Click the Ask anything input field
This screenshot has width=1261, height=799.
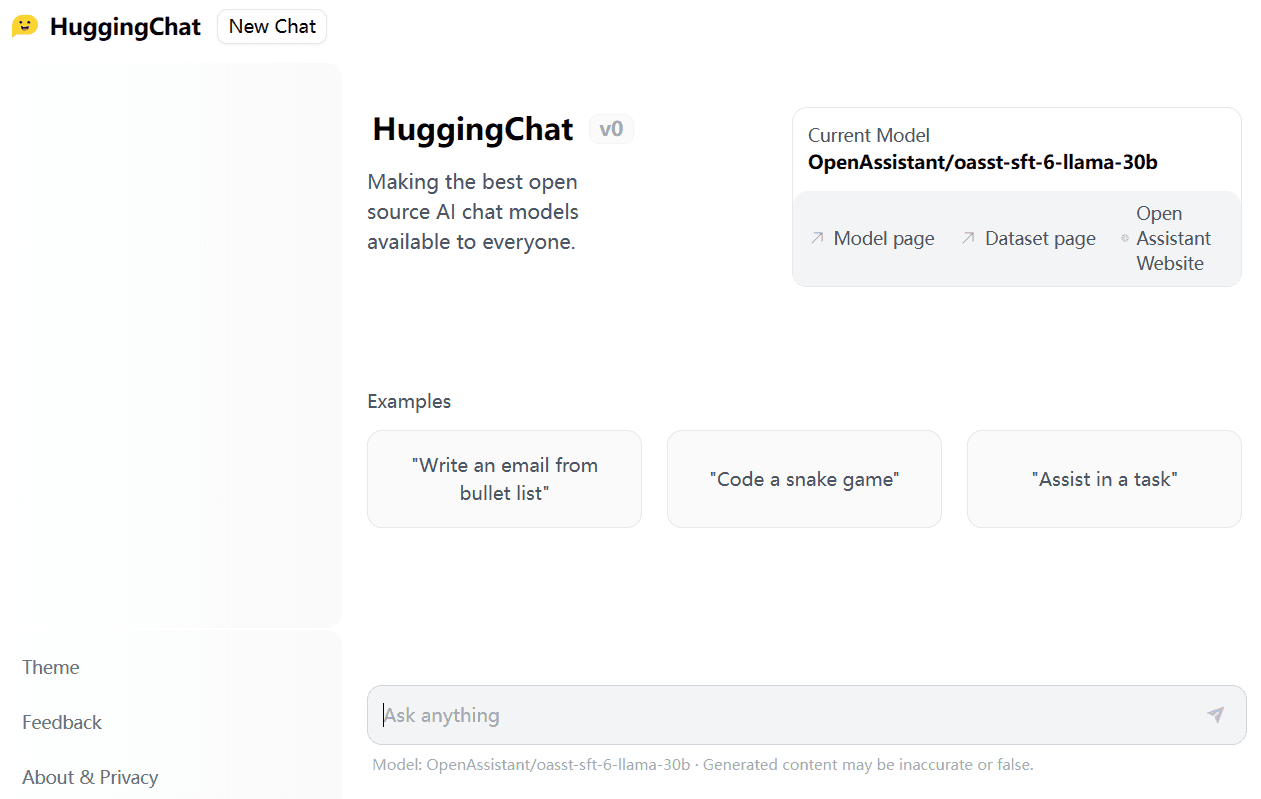click(700, 715)
